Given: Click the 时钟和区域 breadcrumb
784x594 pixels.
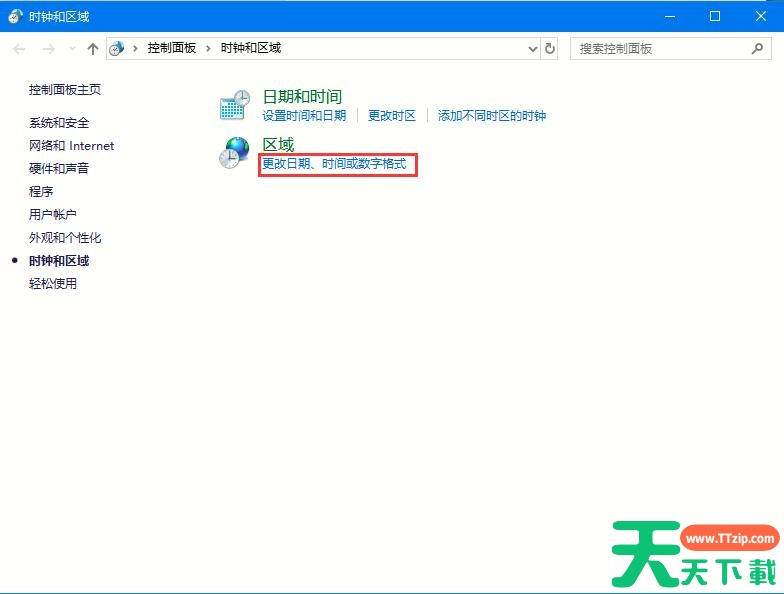Looking at the screenshot, I should pyautogui.click(x=251, y=48).
